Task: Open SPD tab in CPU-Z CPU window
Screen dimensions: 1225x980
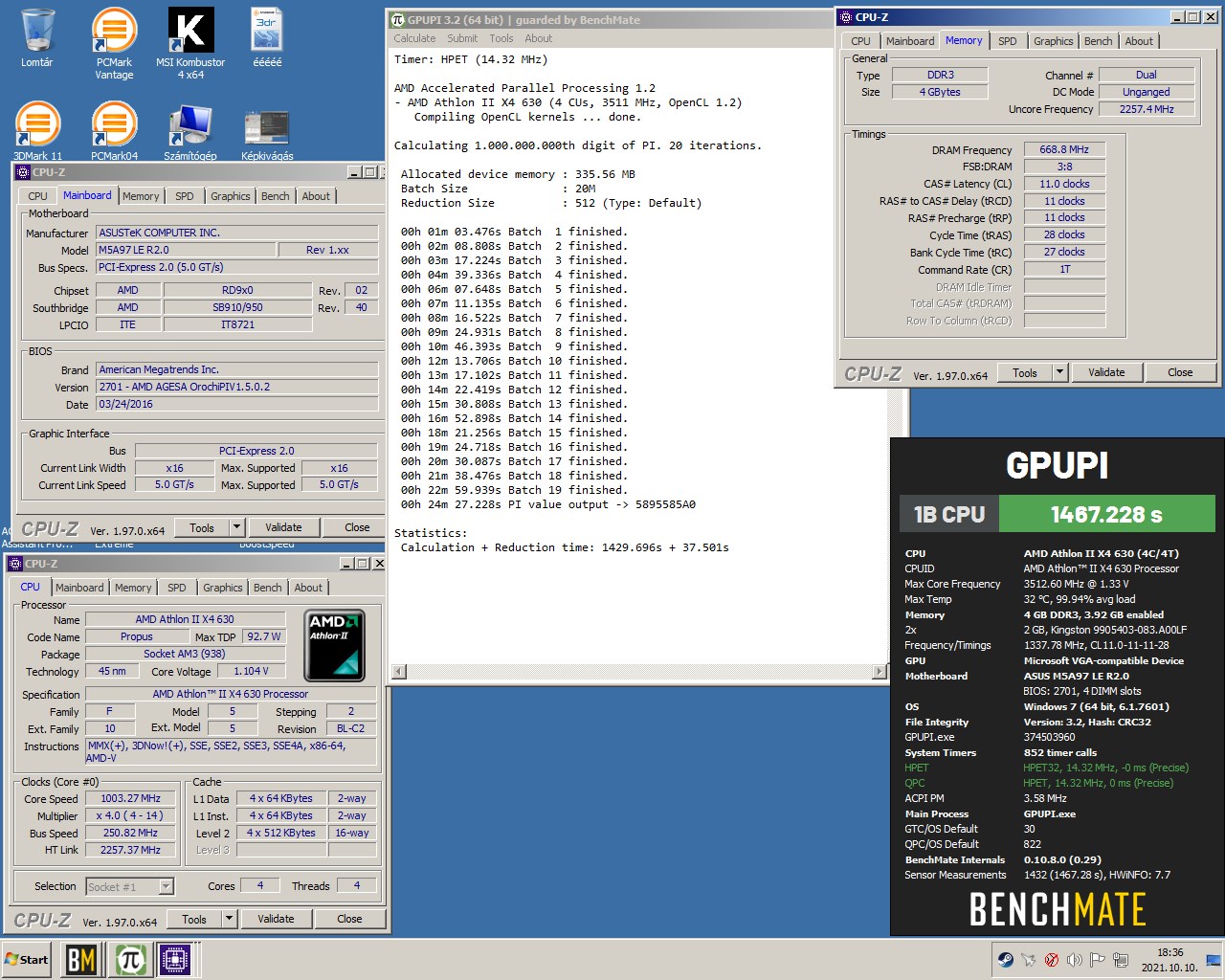Action: [177, 588]
